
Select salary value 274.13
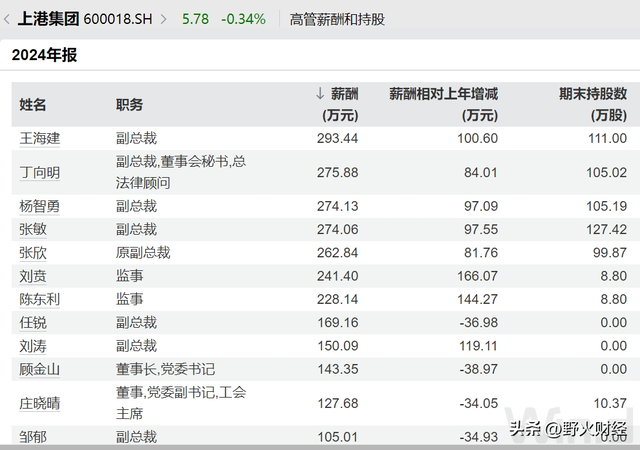338,206
